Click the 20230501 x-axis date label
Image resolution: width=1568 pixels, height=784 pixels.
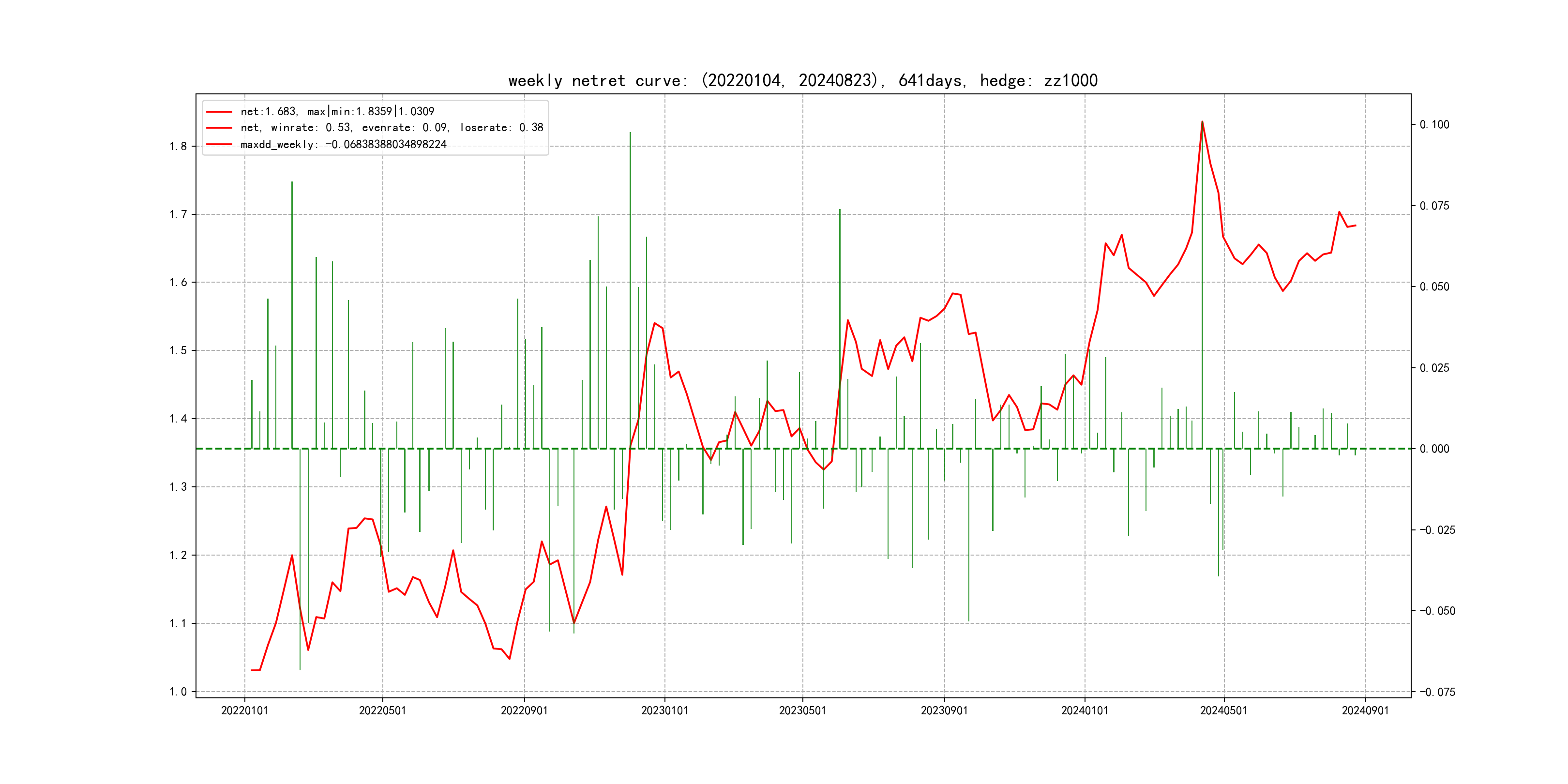pos(802,710)
